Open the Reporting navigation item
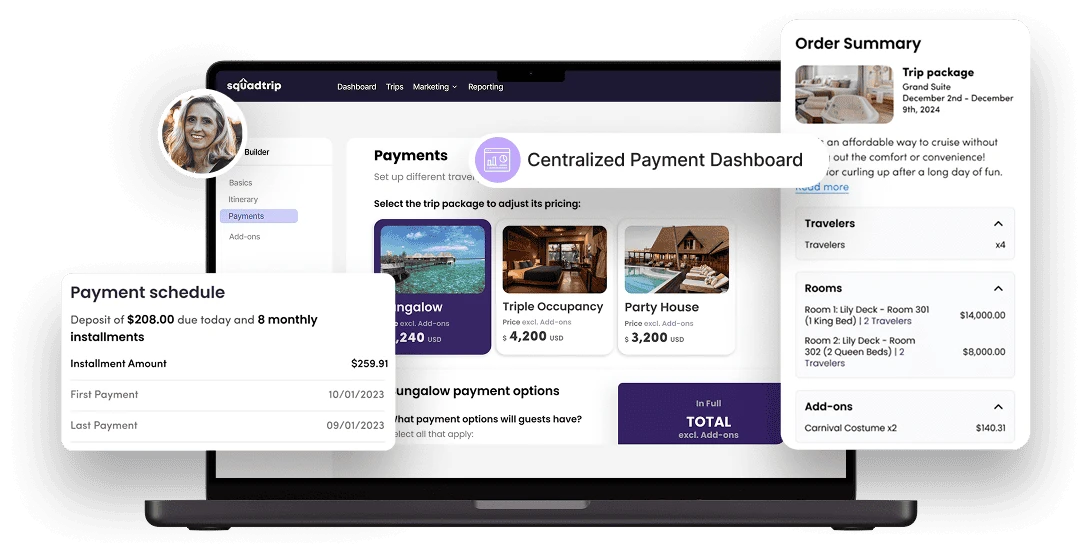Screen dimensions: 1087x552 tap(485, 87)
